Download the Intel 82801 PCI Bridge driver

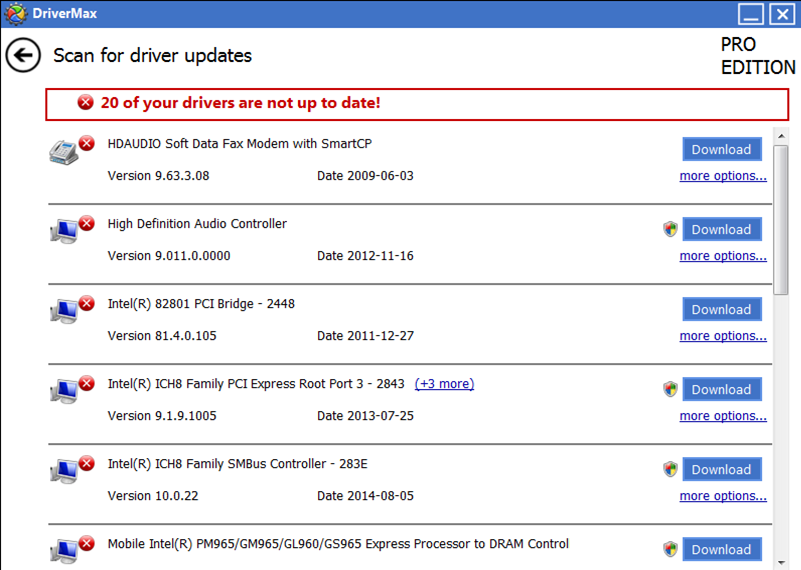pyautogui.click(x=722, y=309)
